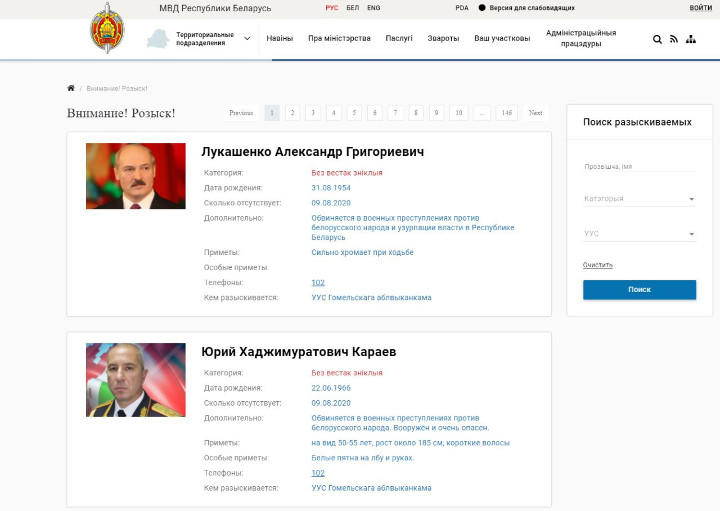Click the Внимание! Розыск! page heading
Screen dimensions: 720x511
pos(121,113)
